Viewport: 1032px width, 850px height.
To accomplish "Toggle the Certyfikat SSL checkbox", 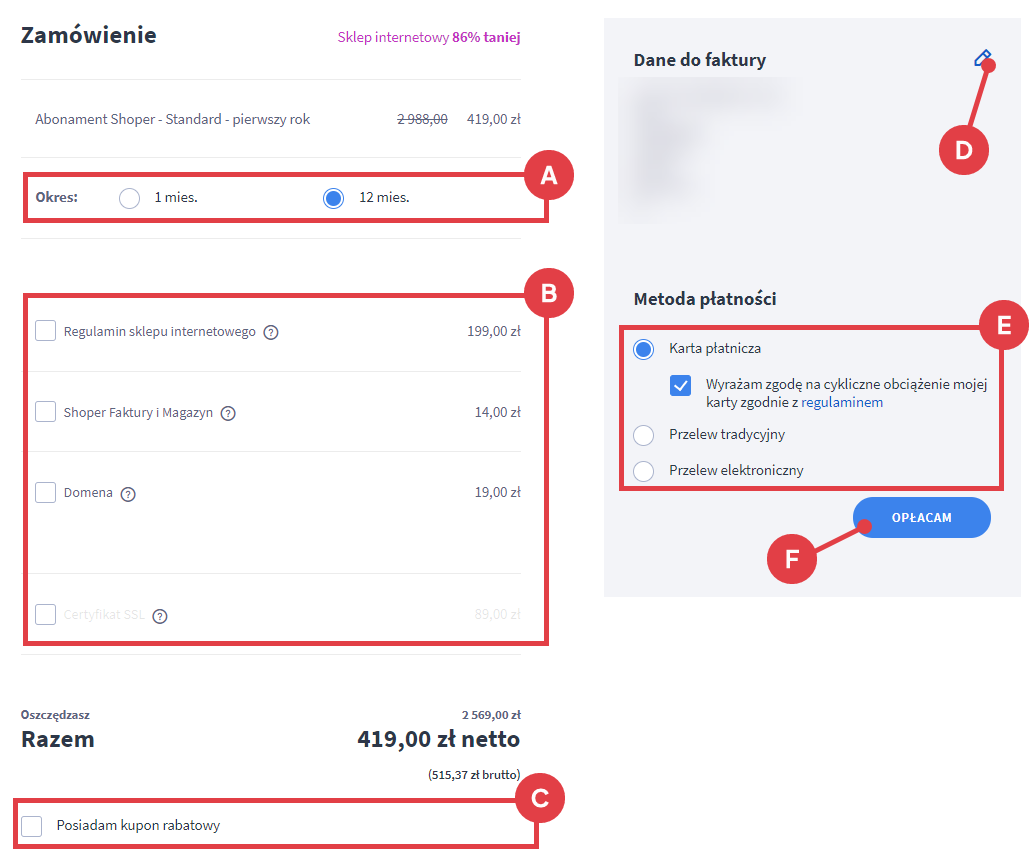I will [x=45, y=614].
